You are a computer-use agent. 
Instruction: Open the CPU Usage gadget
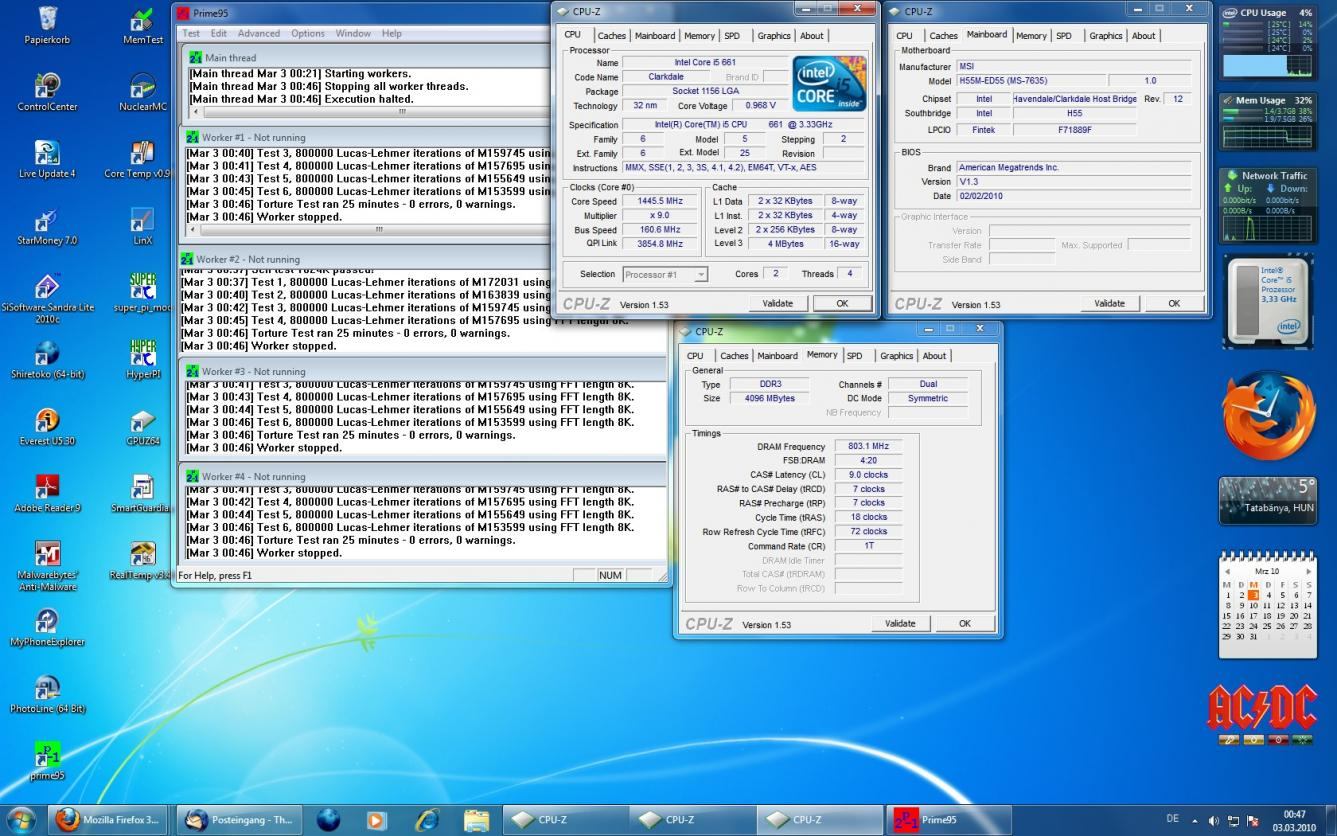coord(1267,44)
